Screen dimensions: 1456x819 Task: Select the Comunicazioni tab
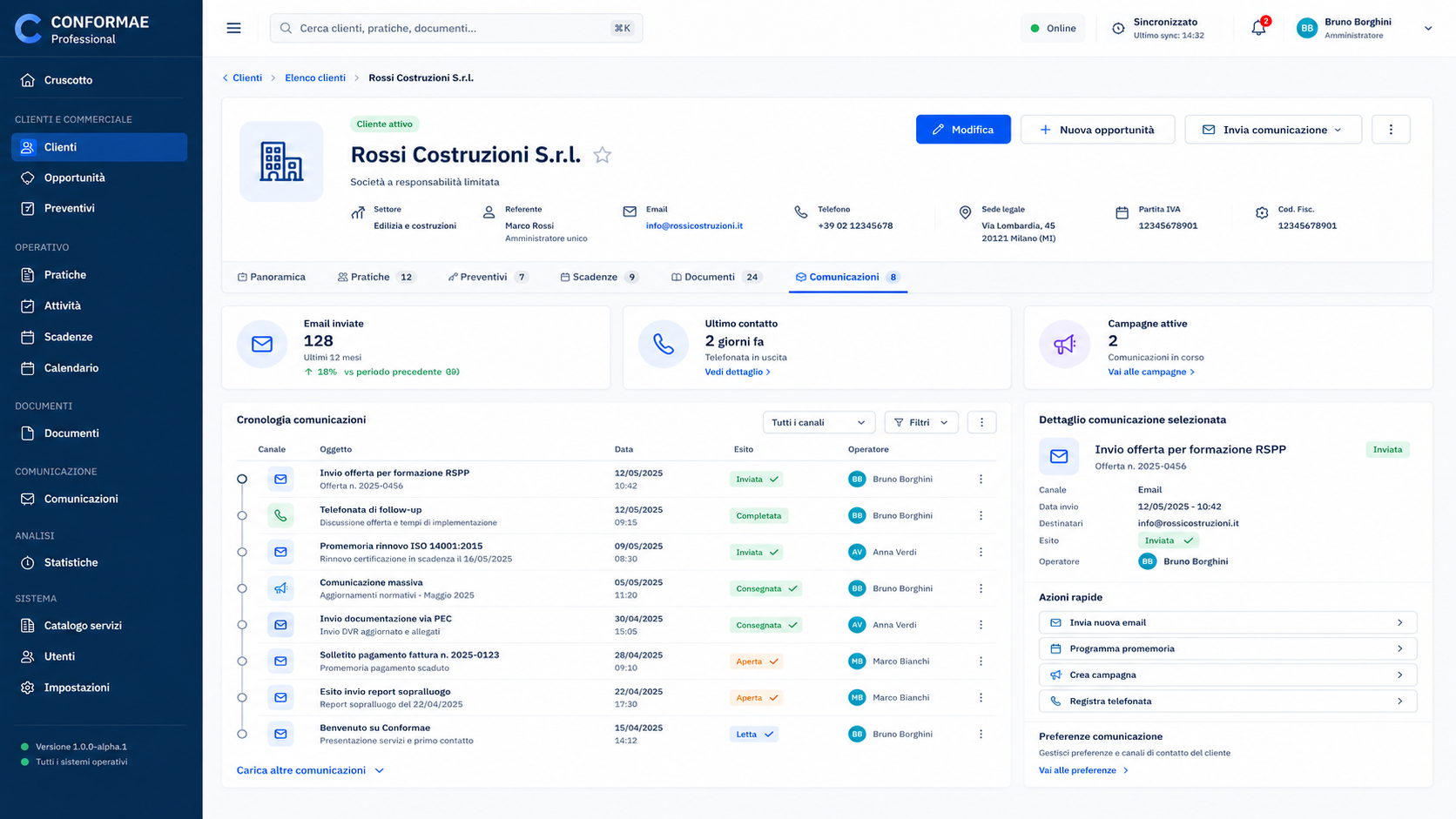(847, 278)
